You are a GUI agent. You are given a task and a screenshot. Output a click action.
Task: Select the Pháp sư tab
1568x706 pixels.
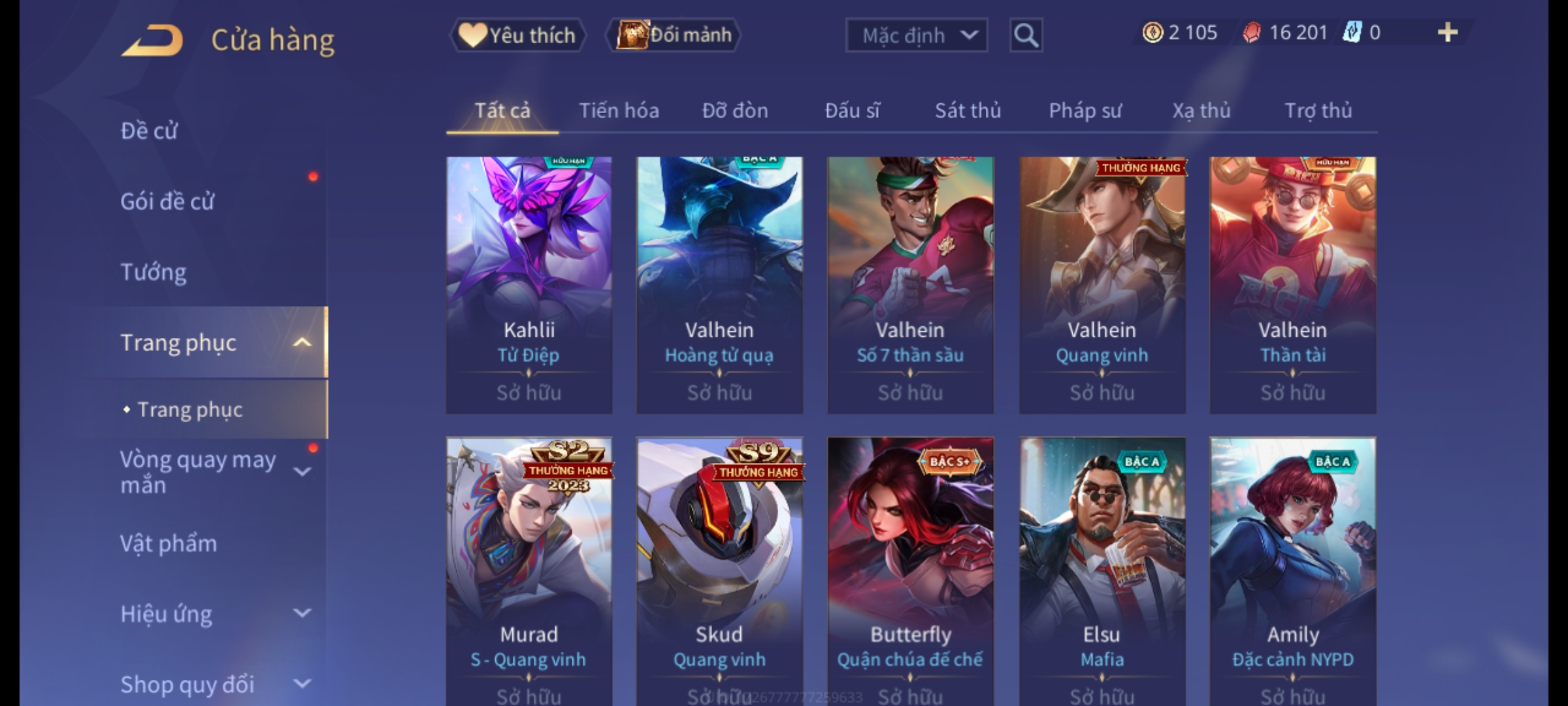click(1085, 110)
